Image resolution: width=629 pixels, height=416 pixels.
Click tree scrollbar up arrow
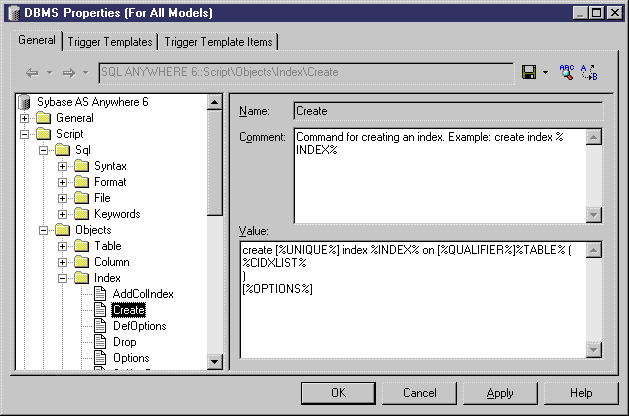[x=215, y=102]
